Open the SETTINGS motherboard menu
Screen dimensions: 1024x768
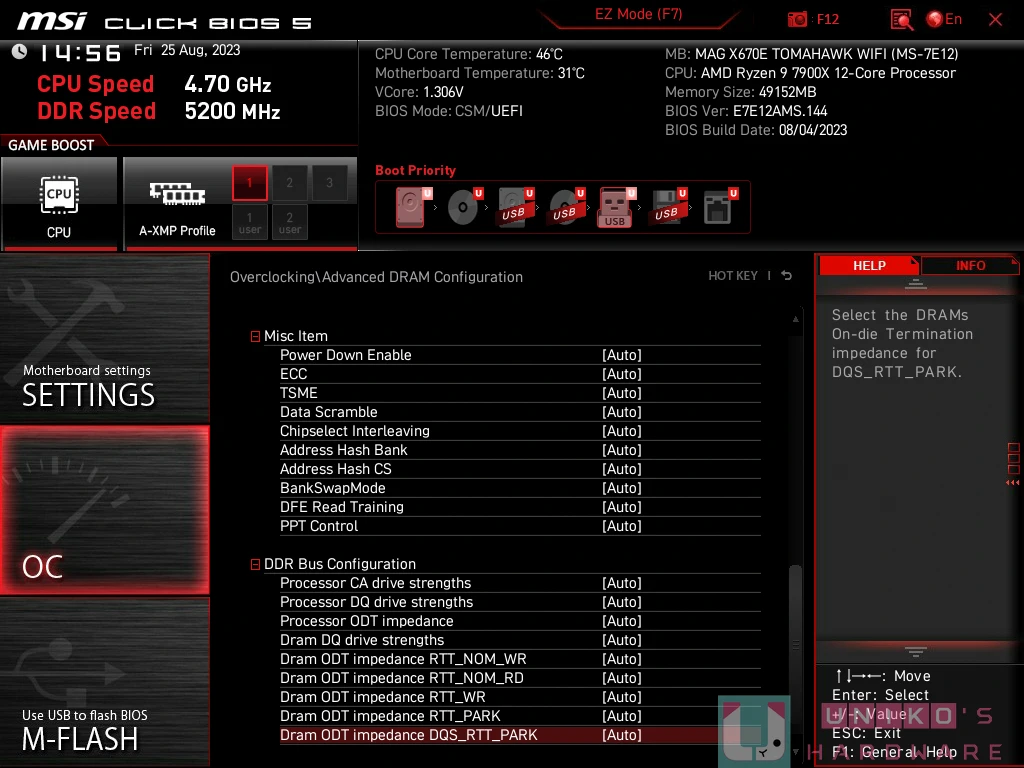click(x=104, y=338)
